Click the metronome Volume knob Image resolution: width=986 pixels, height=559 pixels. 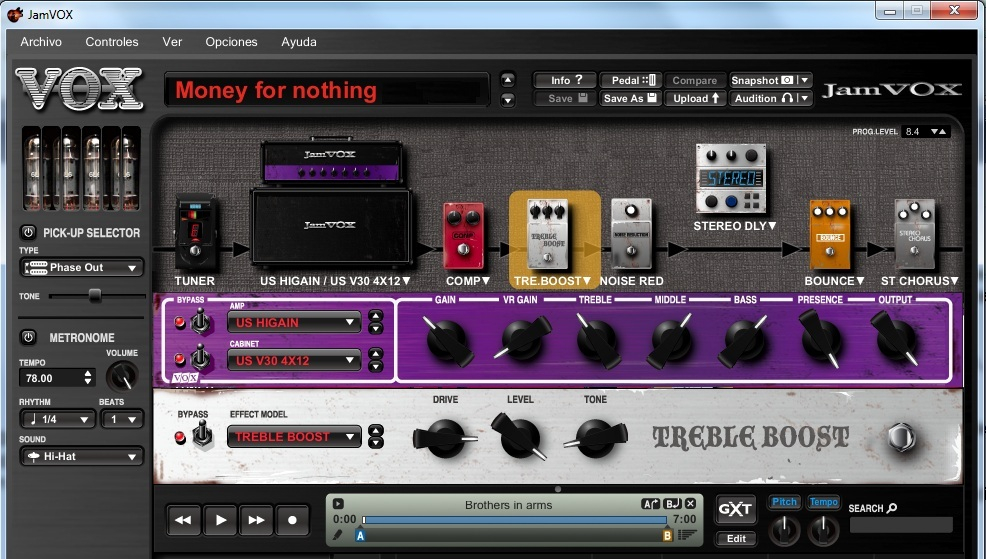[122, 377]
